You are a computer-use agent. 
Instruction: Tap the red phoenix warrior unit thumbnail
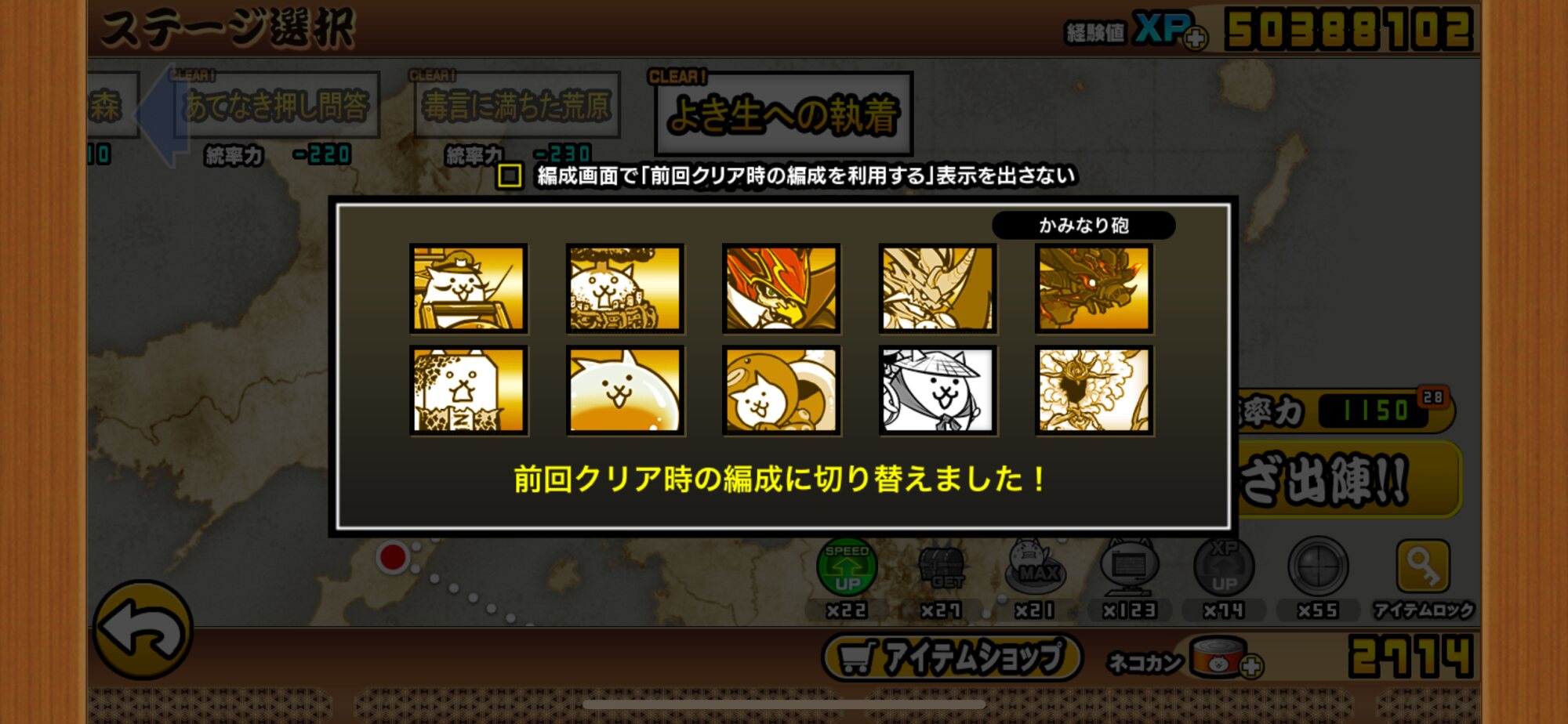(781, 288)
